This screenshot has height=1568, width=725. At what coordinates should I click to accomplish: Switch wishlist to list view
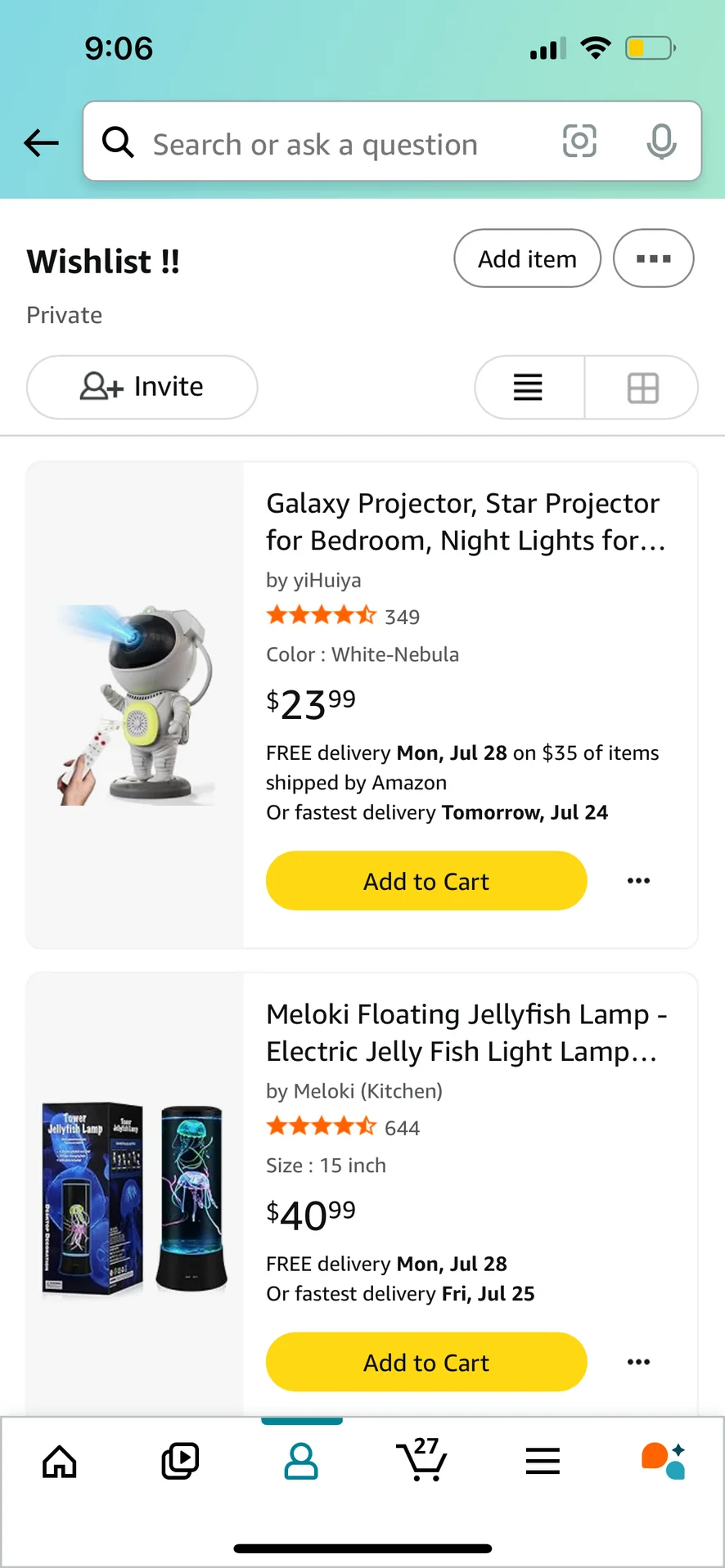[x=529, y=387]
